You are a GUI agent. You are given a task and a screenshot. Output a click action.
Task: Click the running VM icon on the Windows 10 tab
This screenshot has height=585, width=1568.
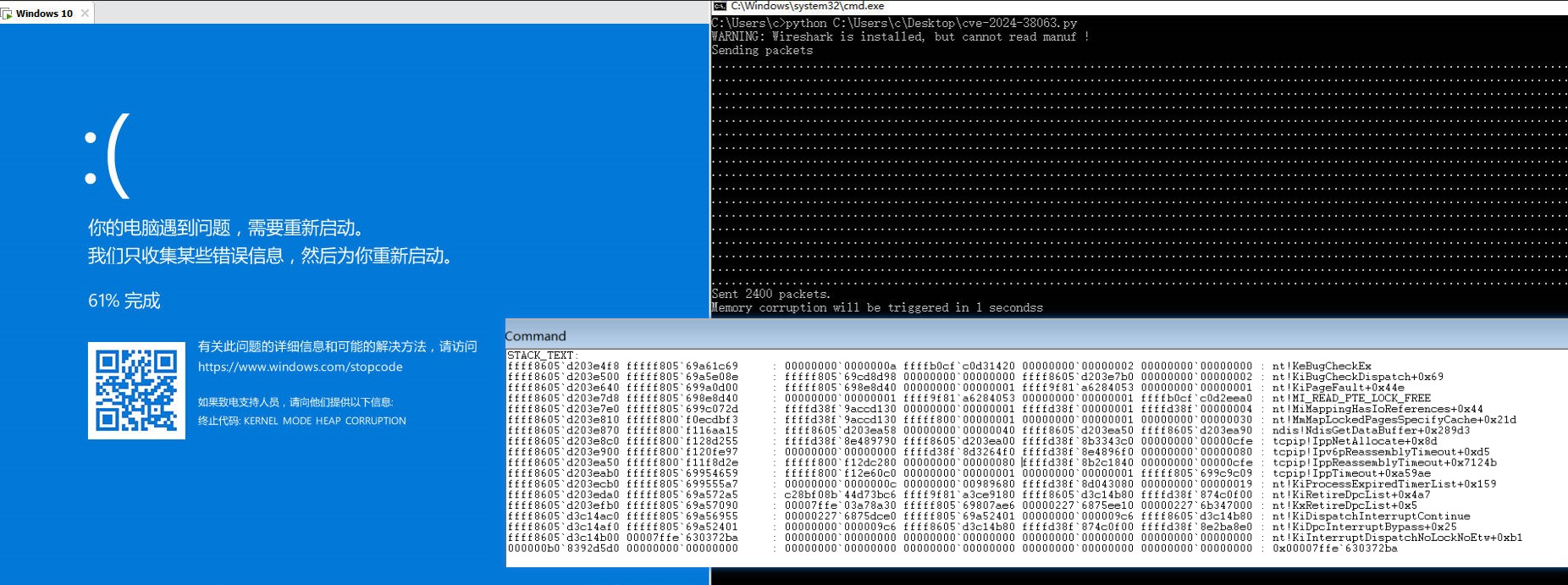tap(7, 14)
